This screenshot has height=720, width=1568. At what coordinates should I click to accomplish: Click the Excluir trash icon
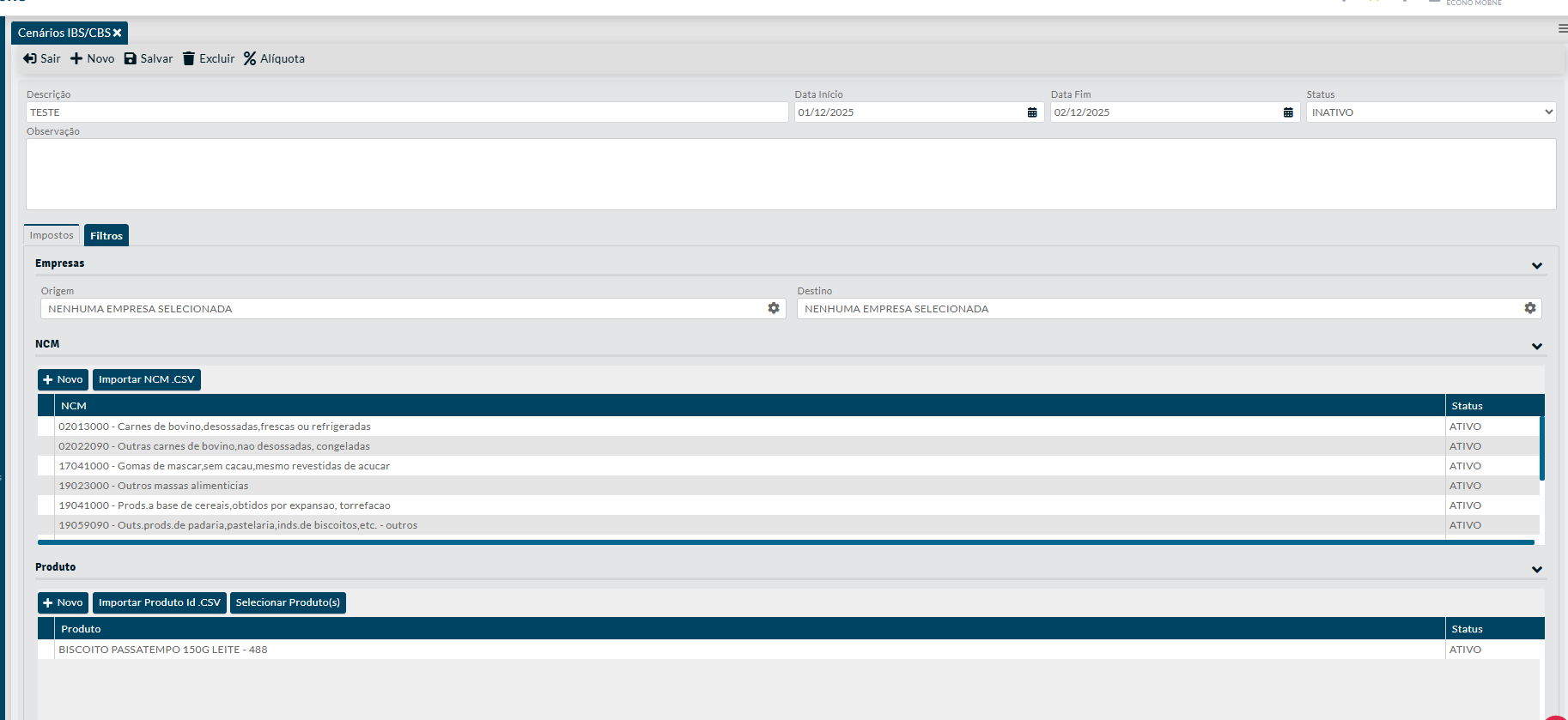(x=189, y=58)
